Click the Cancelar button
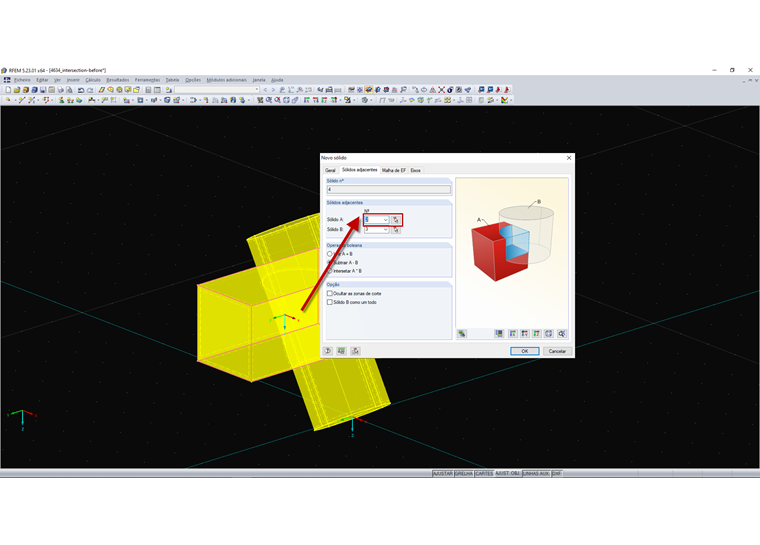Image resolution: width=760 pixels, height=545 pixels. coord(557,351)
